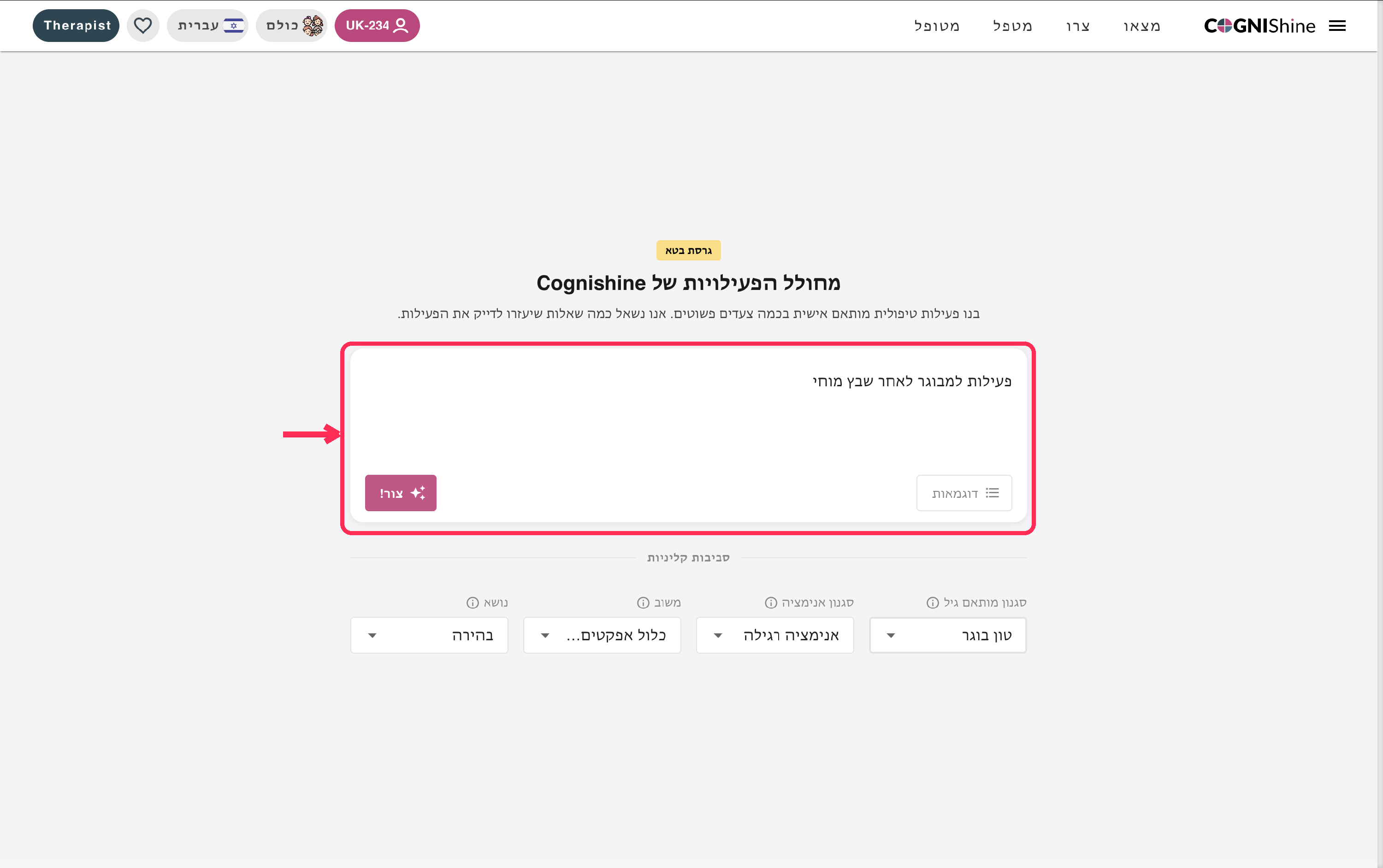The image size is (1383, 868).
Task: Expand the אנימציה רגילה animation style dropdown
Action: [x=775, y=635]
